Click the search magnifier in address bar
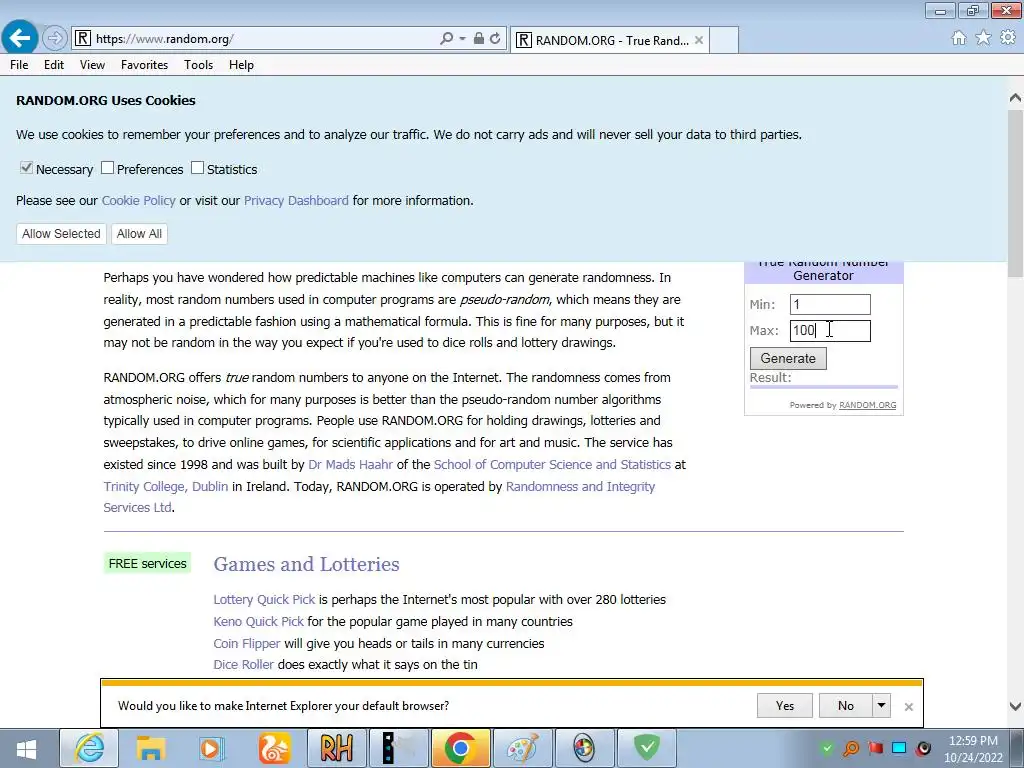This screenshot has height=768, width=1024. (447, 39)
